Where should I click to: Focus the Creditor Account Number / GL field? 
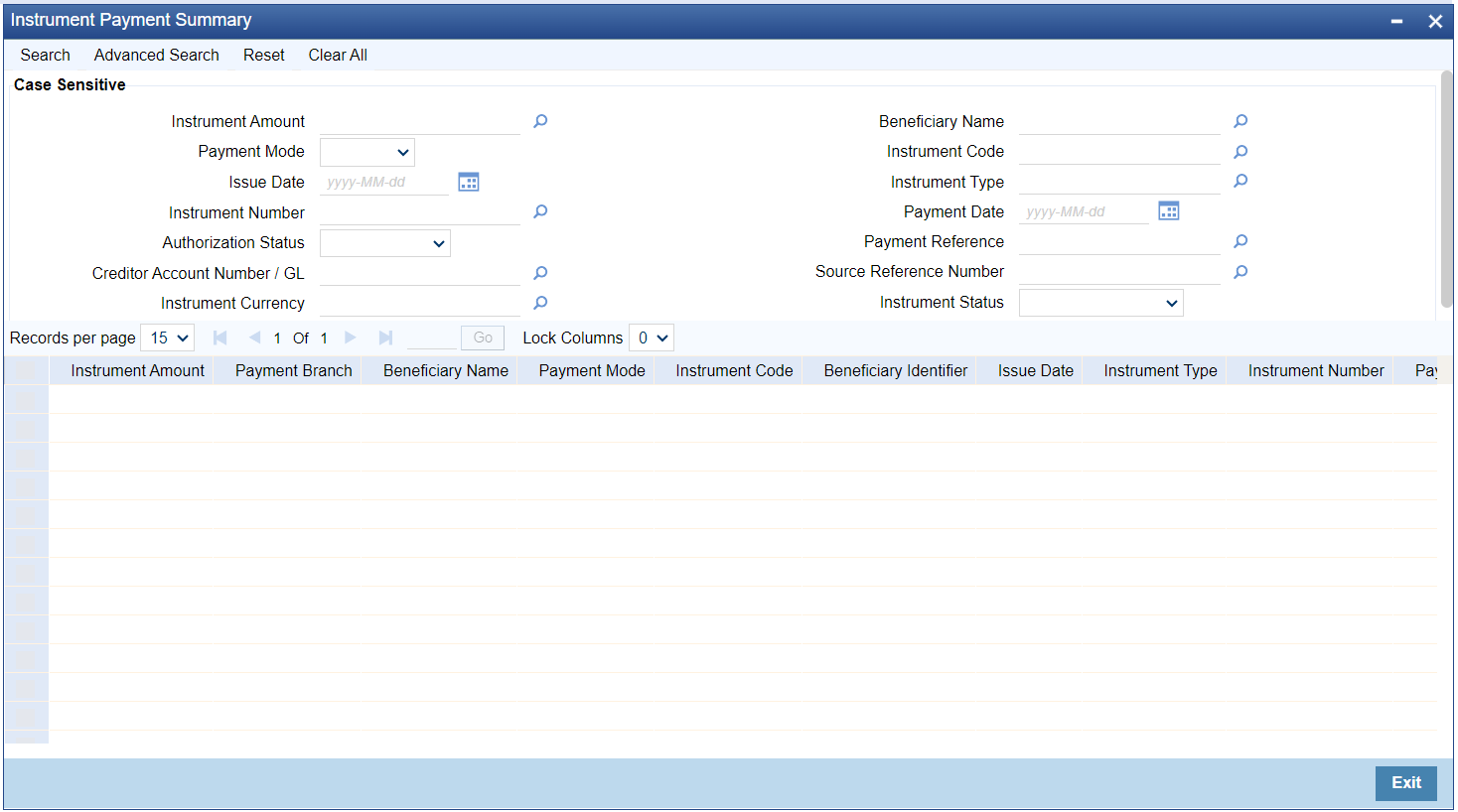point(420,273)
